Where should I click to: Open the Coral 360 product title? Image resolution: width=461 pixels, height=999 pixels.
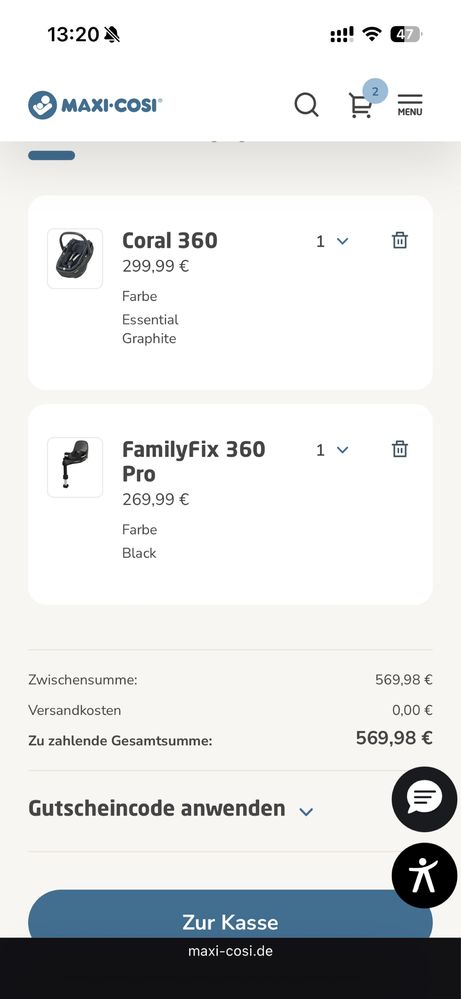pyautogui.click(x=170, y=240)
